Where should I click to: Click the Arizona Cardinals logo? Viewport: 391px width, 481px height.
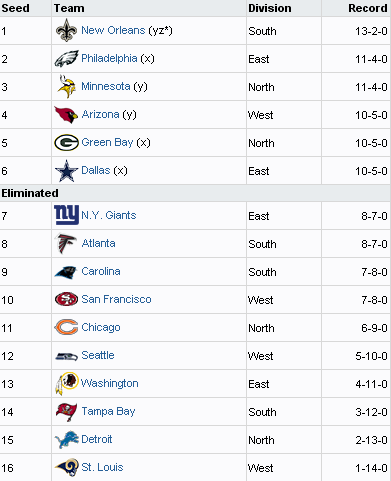point(66,115)
